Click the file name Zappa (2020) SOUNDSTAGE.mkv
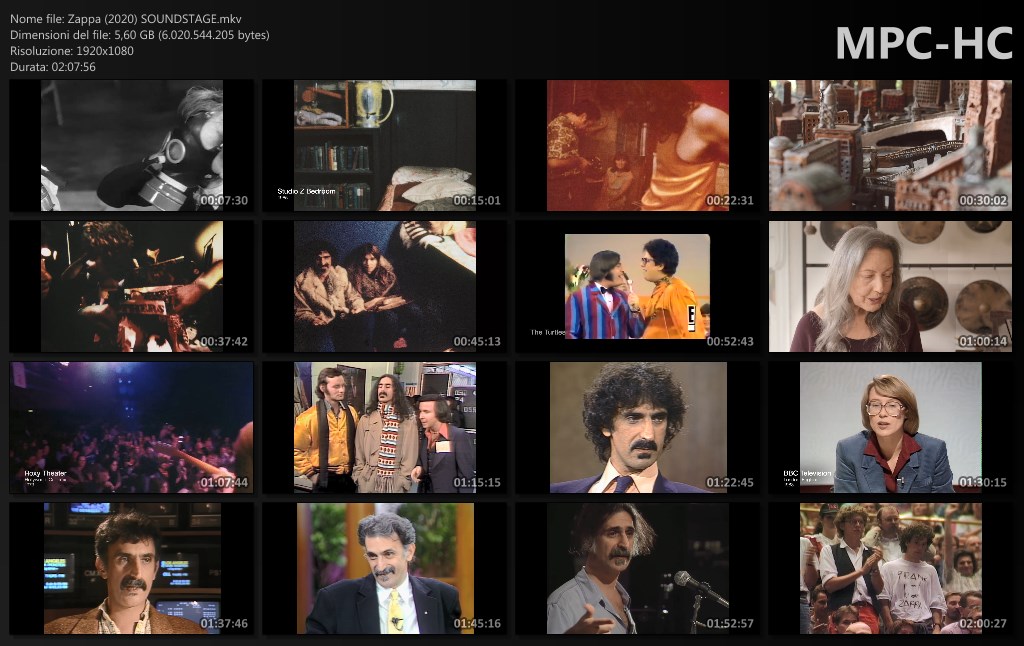Image resolution: width=1024 pixels, height=646 pixels. tap(126, 19)
